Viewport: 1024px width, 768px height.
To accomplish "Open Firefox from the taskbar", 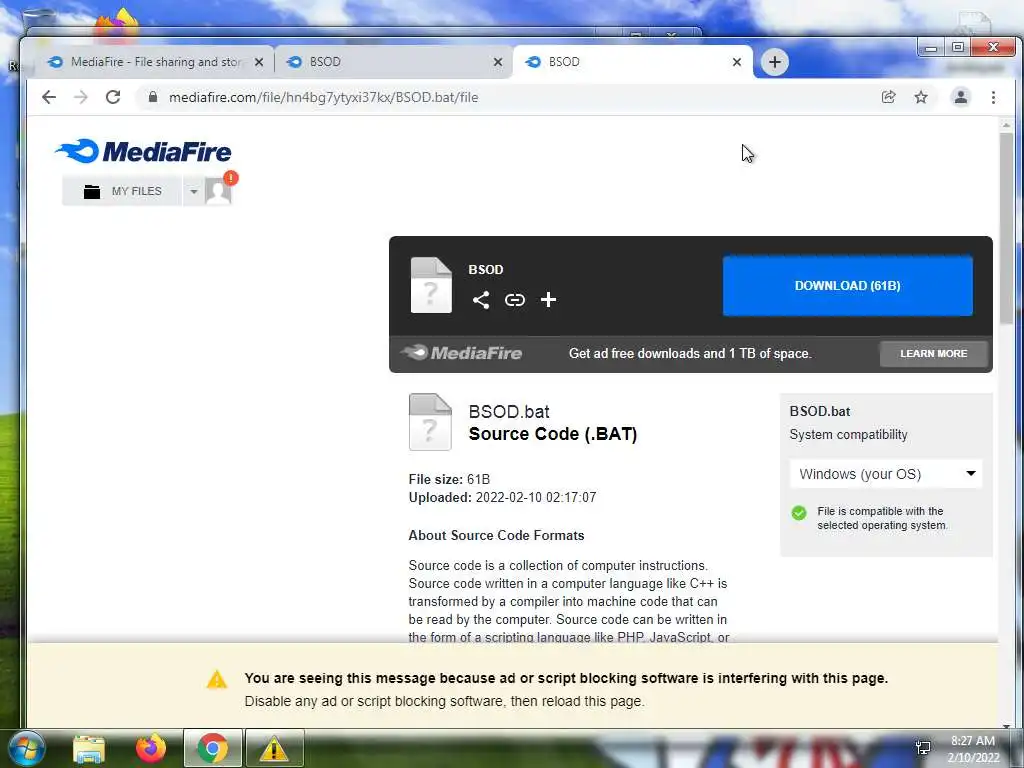I will click(151, 748).
